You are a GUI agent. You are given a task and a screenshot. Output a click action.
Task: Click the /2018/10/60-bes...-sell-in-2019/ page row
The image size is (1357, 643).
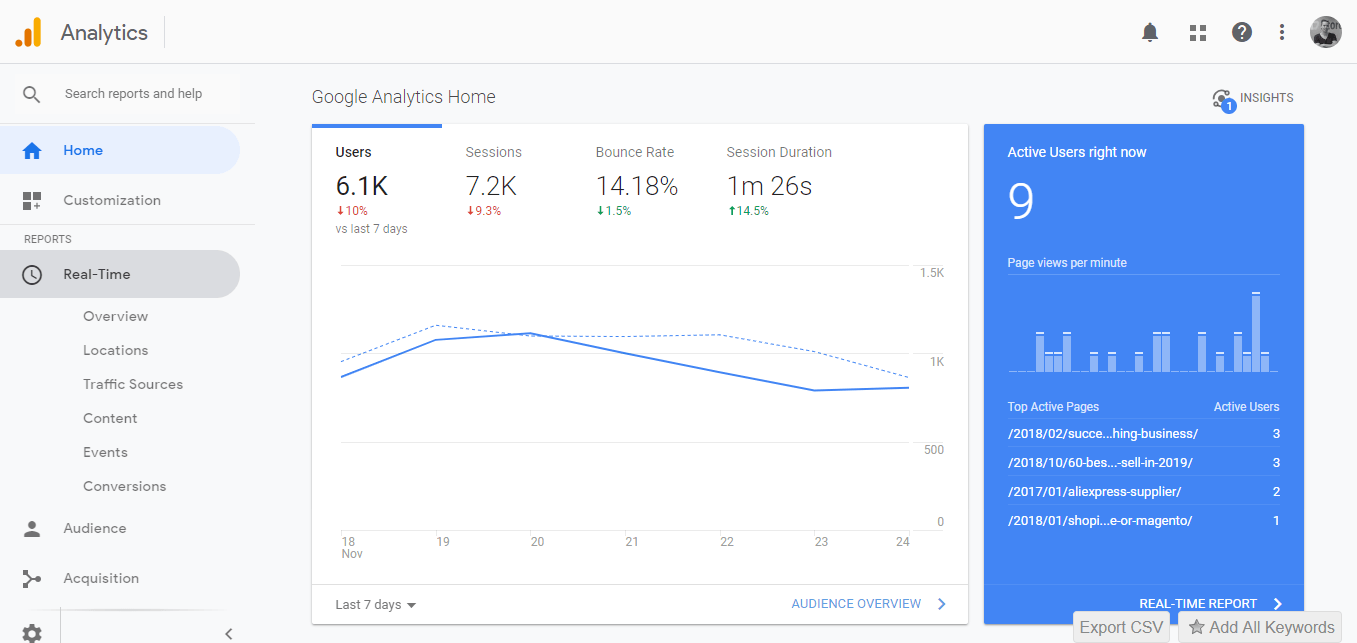pyautogui.click(x=1143, y=463)
